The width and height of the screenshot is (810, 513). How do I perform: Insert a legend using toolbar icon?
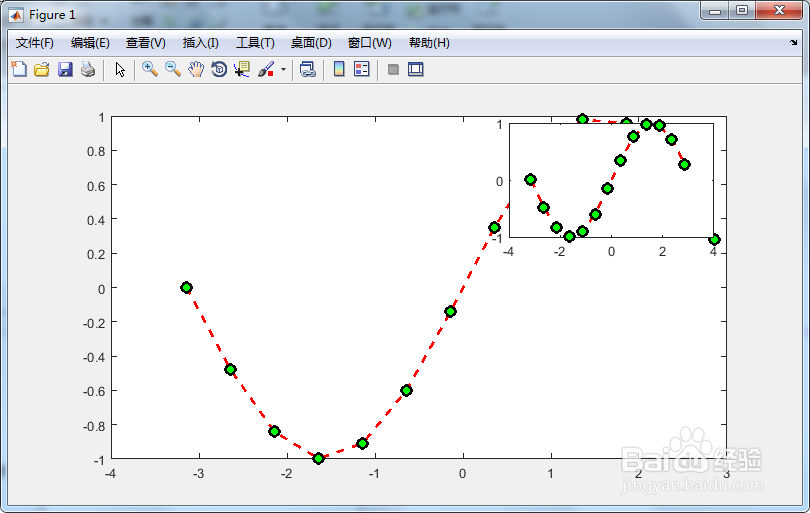point(362,69)
